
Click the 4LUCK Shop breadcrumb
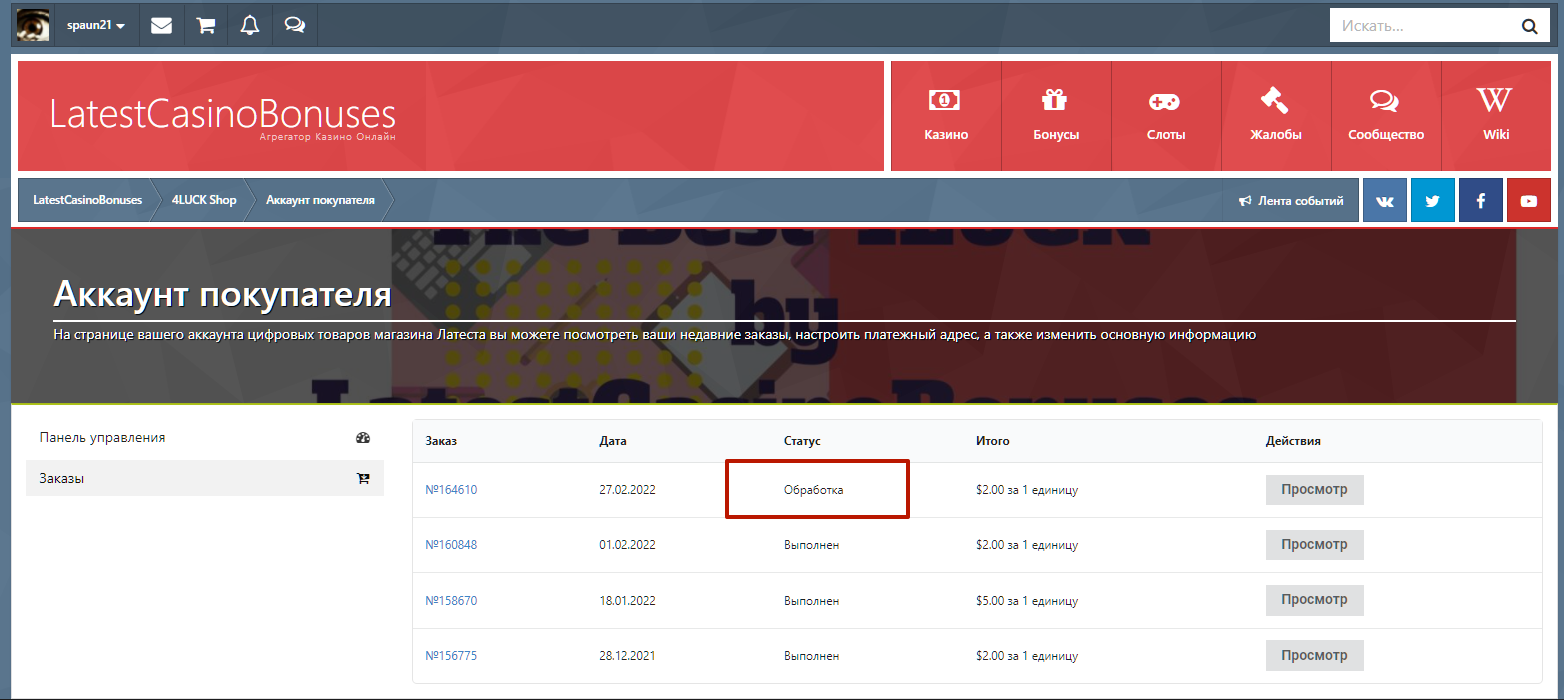(204, 200)
